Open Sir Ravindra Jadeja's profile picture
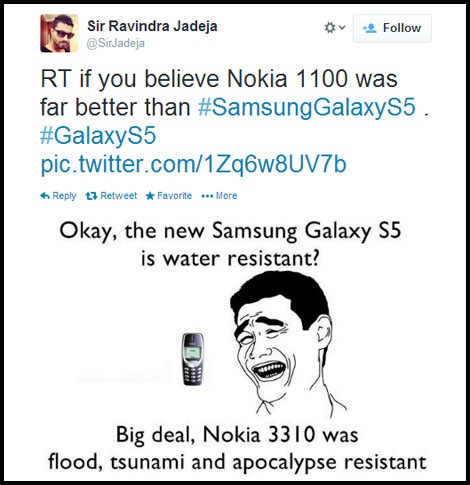The height and width of the screenshot is (485, 470). coord(59,33)
